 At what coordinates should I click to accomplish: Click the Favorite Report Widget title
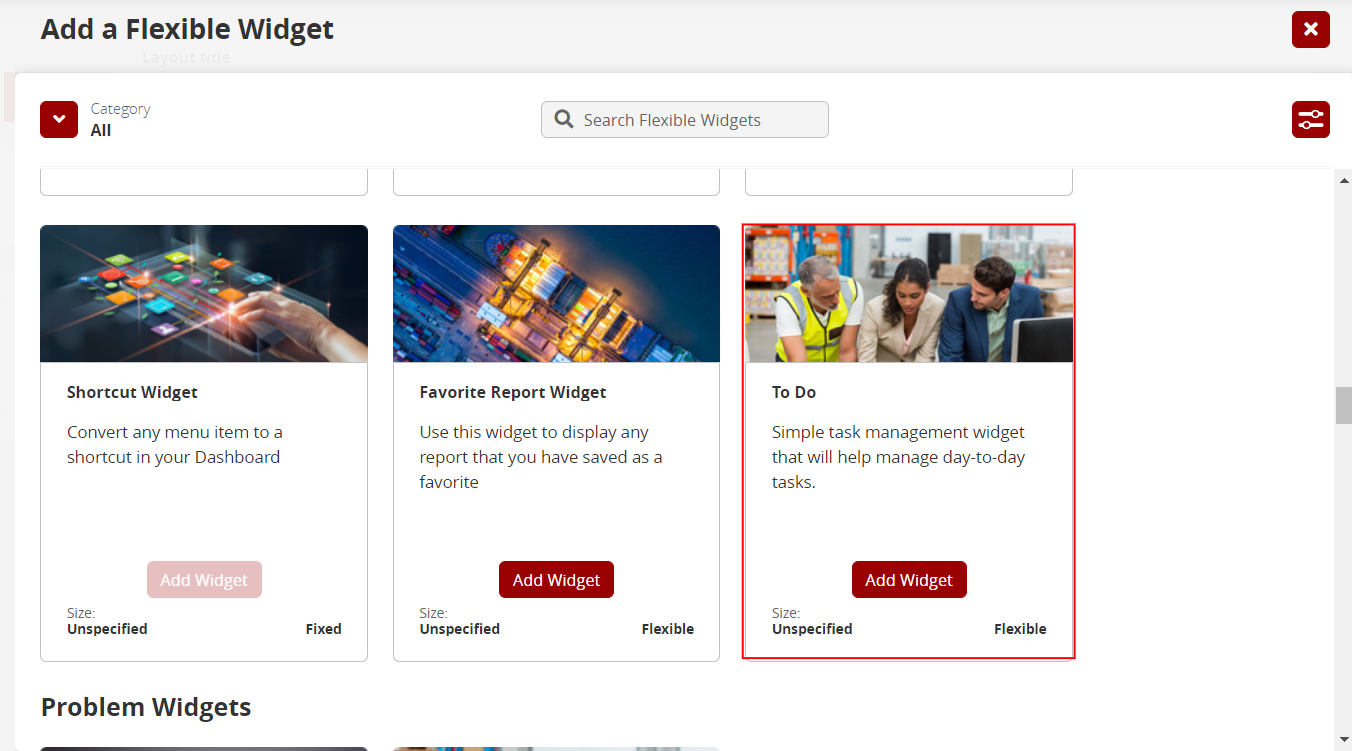coord(513,392)
